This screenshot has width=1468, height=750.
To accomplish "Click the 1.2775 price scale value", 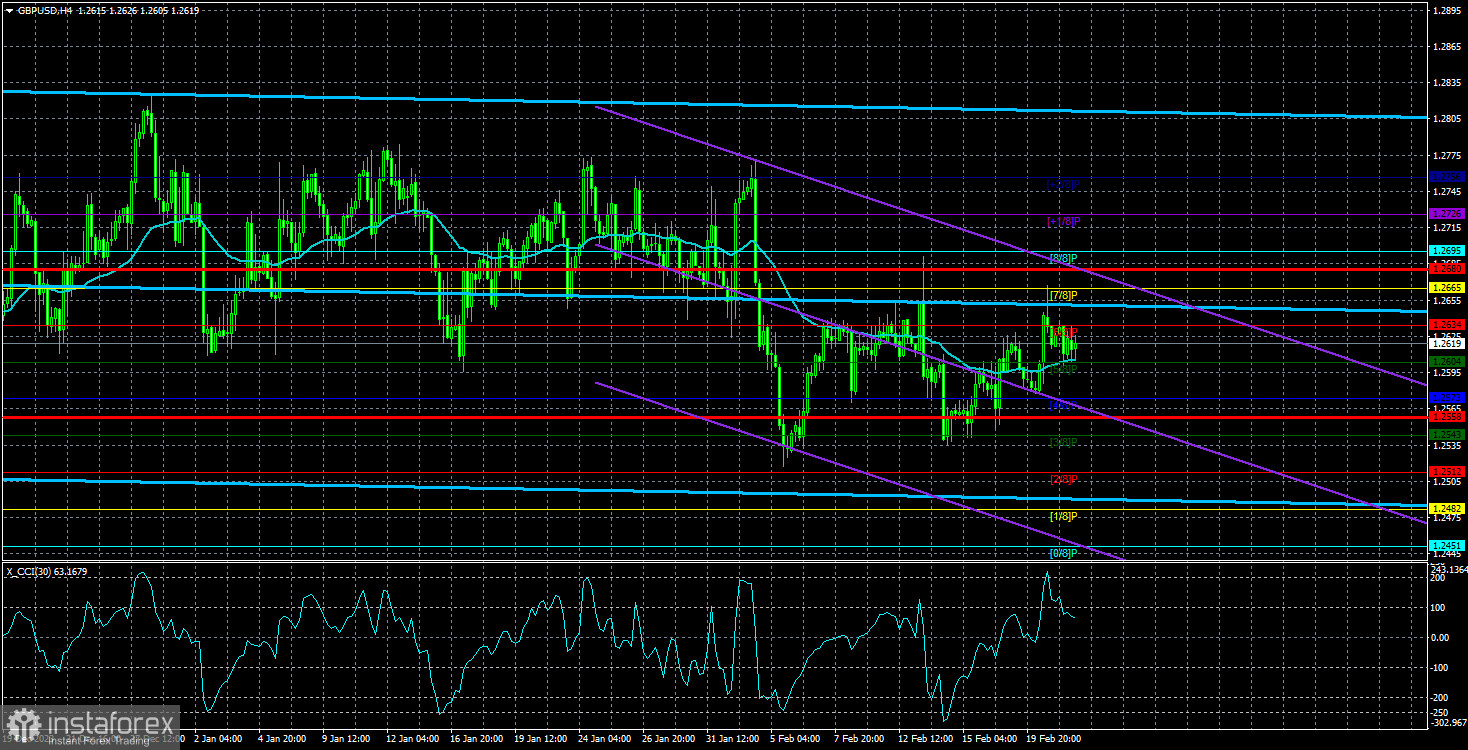I will (x=1446, y=155).
